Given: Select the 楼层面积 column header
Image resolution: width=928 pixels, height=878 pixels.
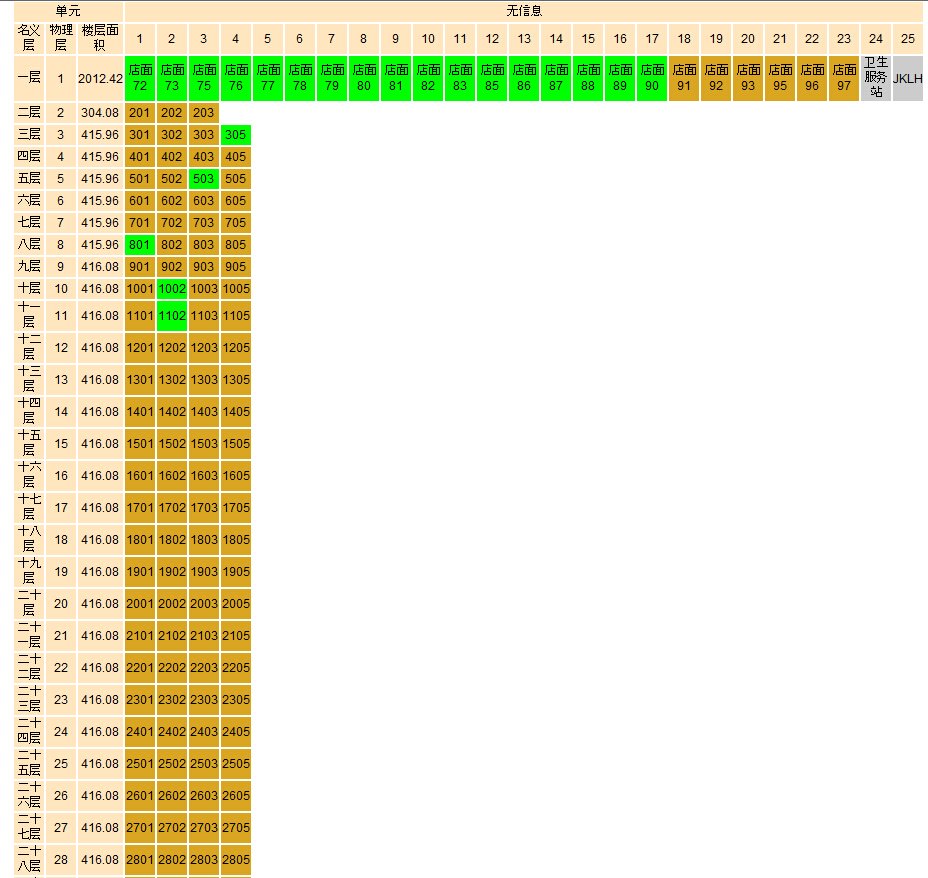Looking at the screenshot, I should 100,38.
